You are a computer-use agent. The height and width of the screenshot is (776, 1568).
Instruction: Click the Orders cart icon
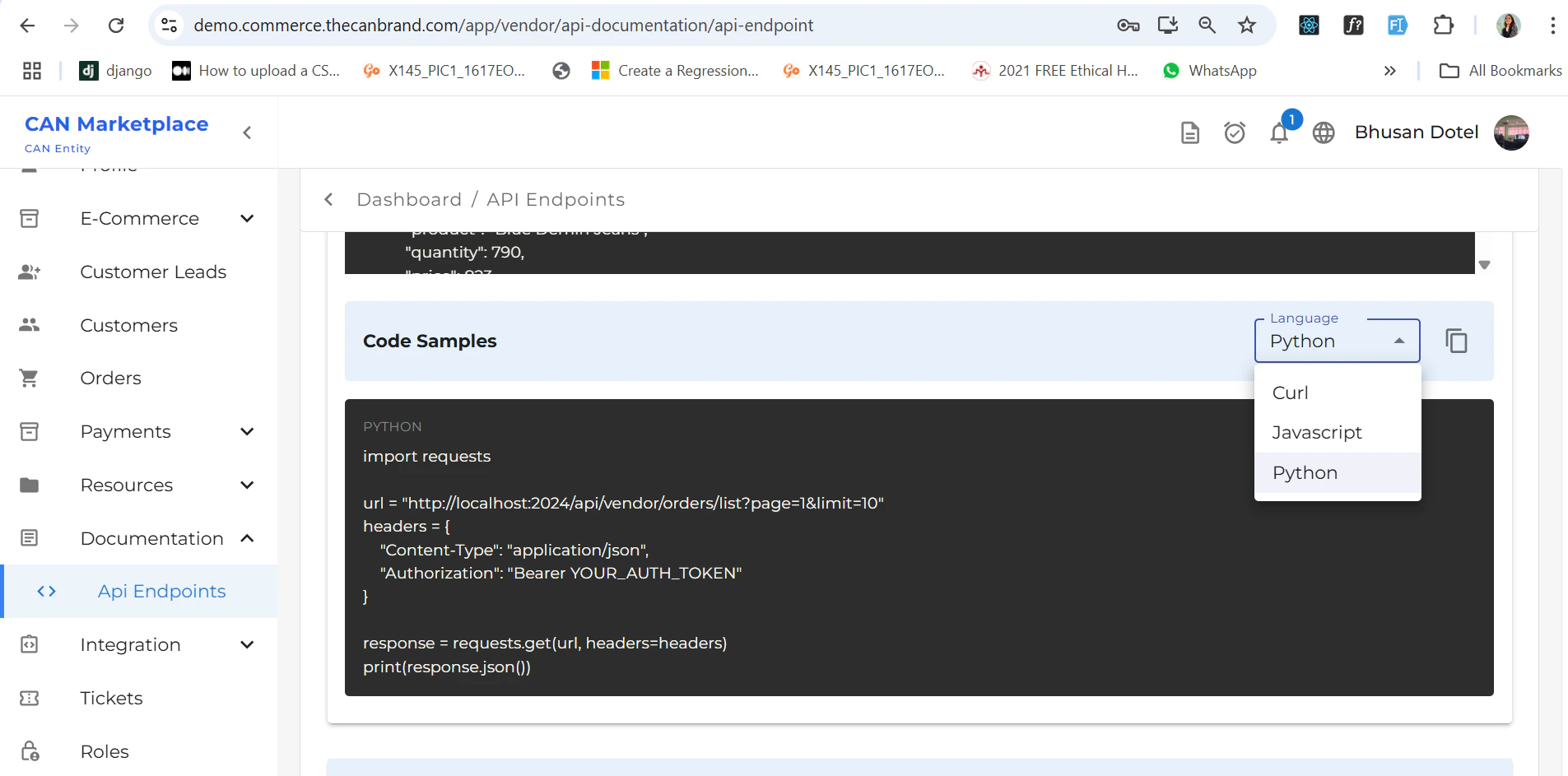[30, 379]
